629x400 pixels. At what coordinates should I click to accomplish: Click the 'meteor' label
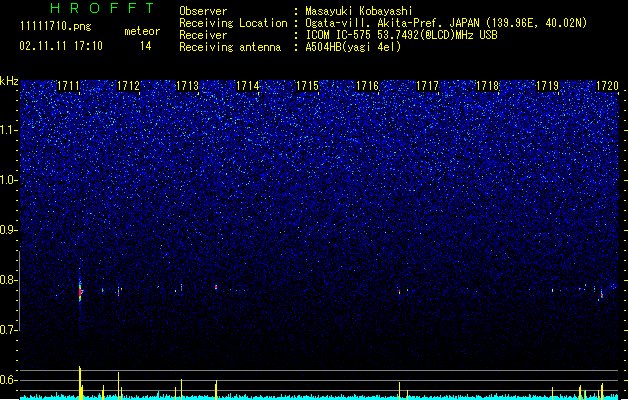tap(142, 31)
